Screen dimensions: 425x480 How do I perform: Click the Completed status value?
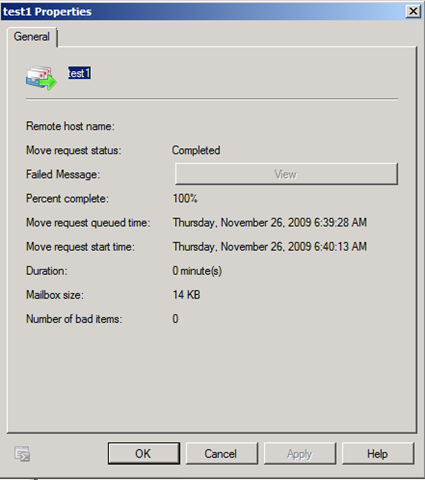pos(196,150)
